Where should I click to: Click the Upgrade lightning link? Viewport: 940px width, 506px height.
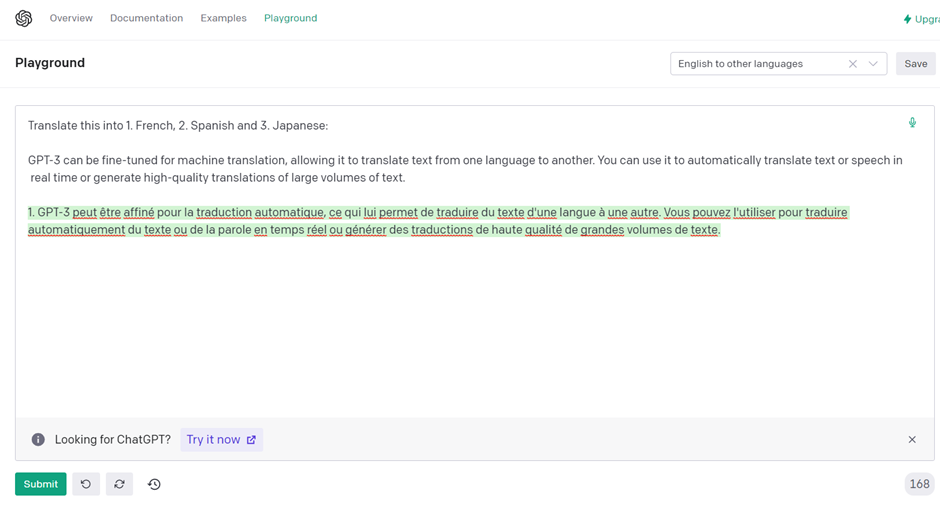click(921, 19)
